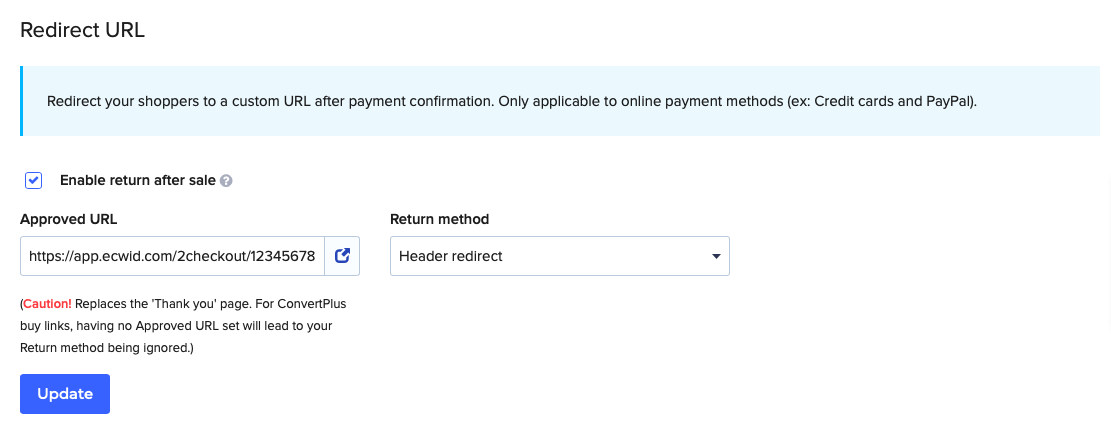Click the 'Approved URL' field label
Image resolution: width=1111 pixels, height=427 pixels.
click(69, 220)
